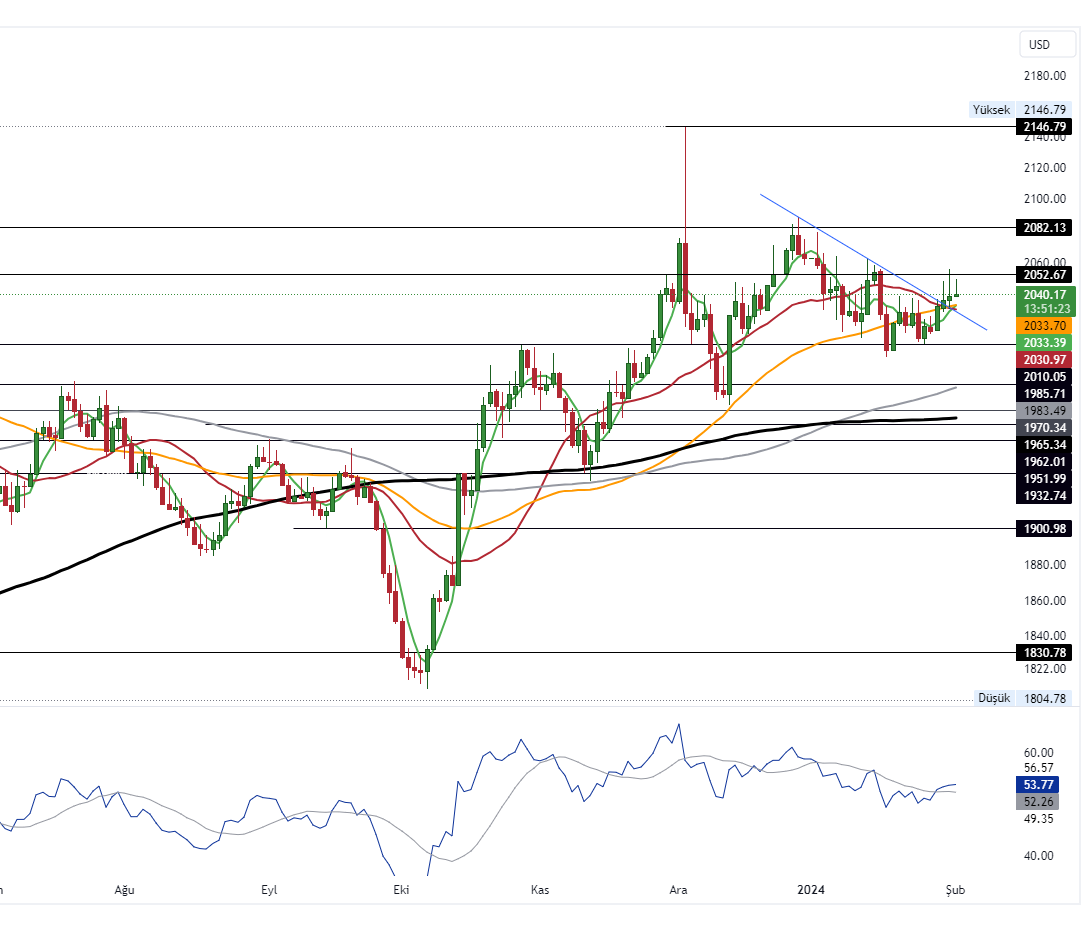1090x939 pixels.
Task: Select the Kas month on time axis
Action: pyautogui.click(x=539, y=888)
